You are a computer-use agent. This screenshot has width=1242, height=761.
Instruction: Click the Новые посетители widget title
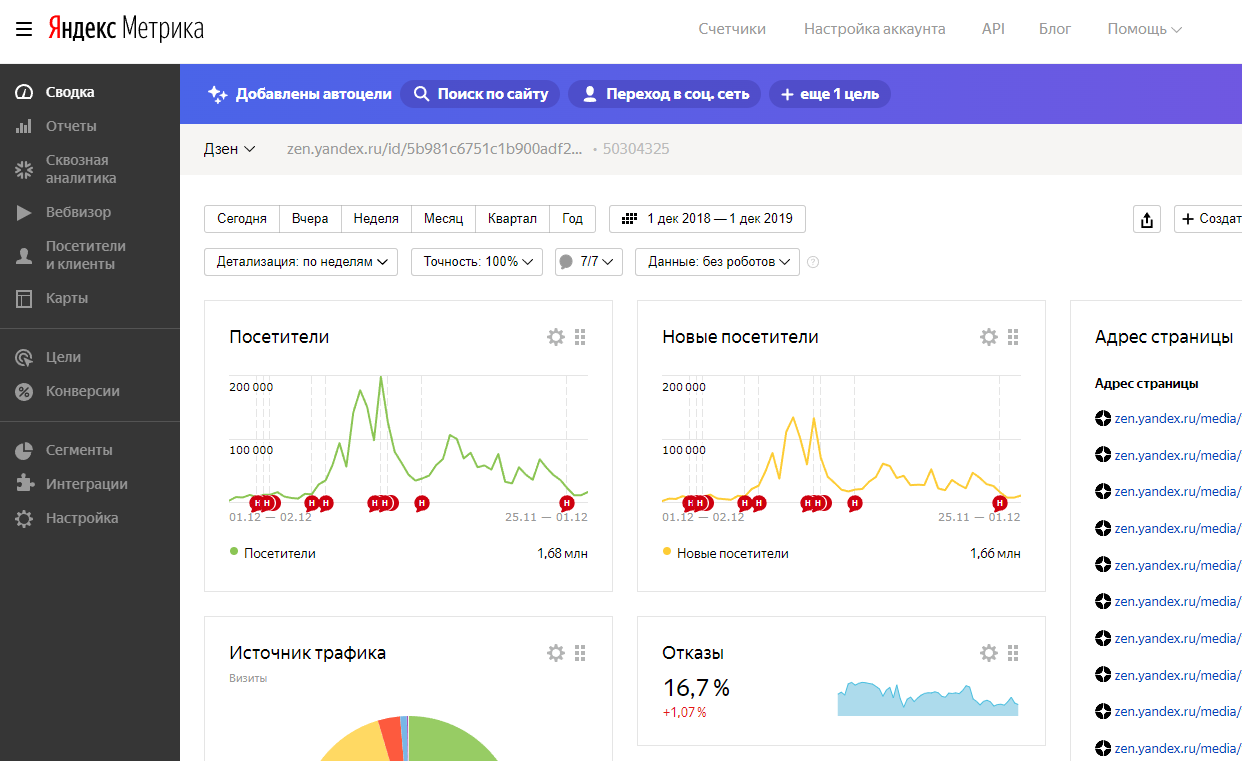coord(740,337)
